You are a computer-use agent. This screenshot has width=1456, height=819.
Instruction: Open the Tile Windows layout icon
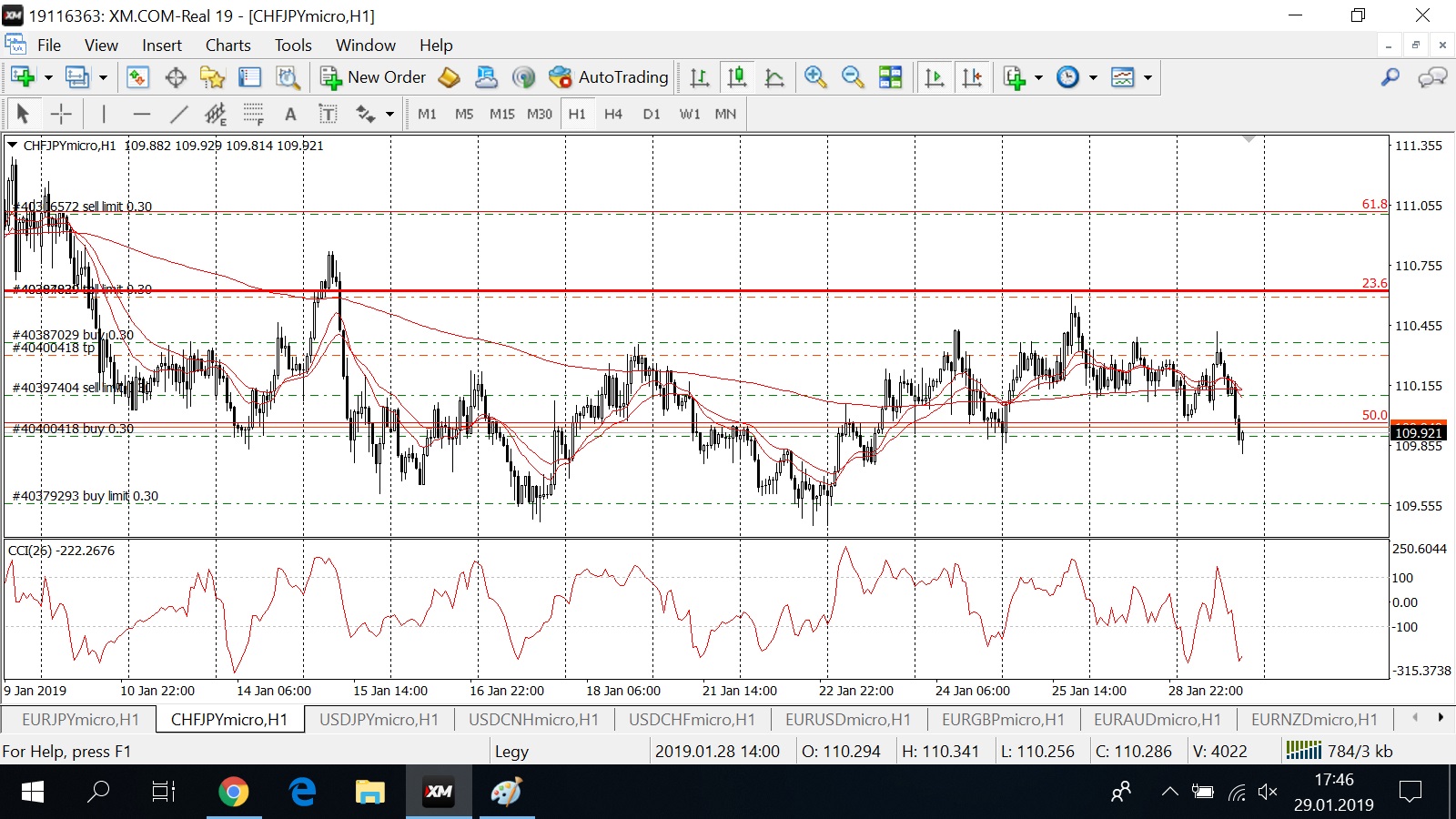pos(891,77)
